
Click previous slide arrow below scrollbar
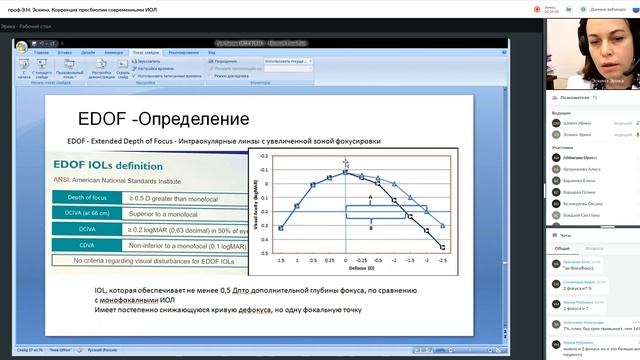[x=505, y=331]
